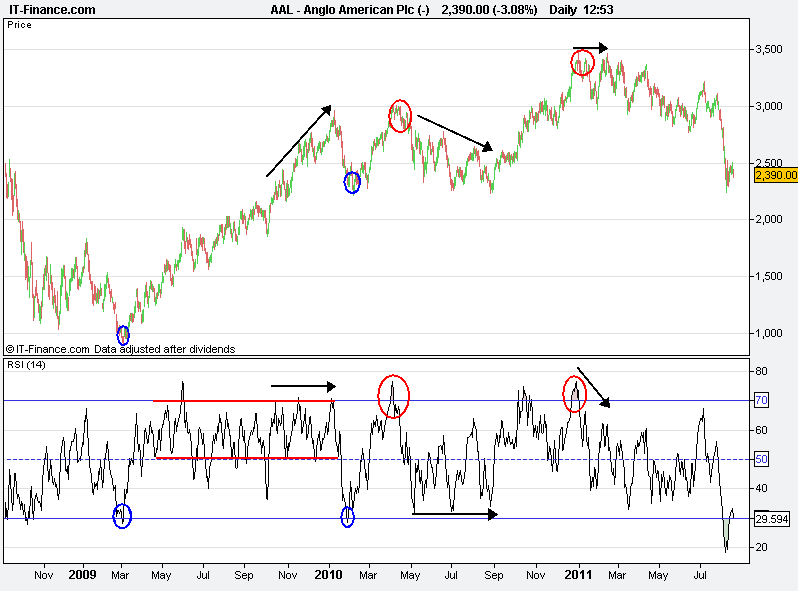The width and height of the screenshot is (798, 591).
Task: Click the Price label in chart corner
Action: pos(19,25)
